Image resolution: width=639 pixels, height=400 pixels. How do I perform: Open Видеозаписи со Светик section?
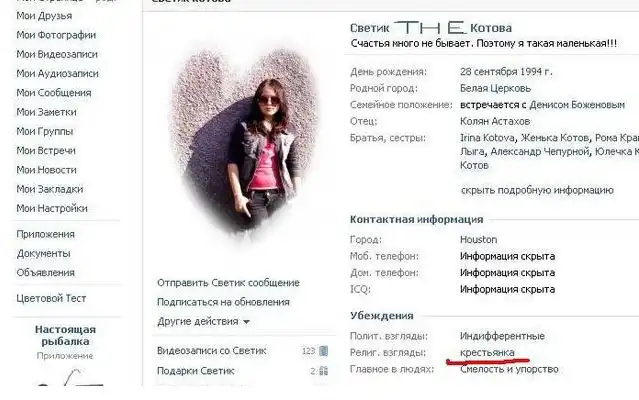tap(212, 351)
